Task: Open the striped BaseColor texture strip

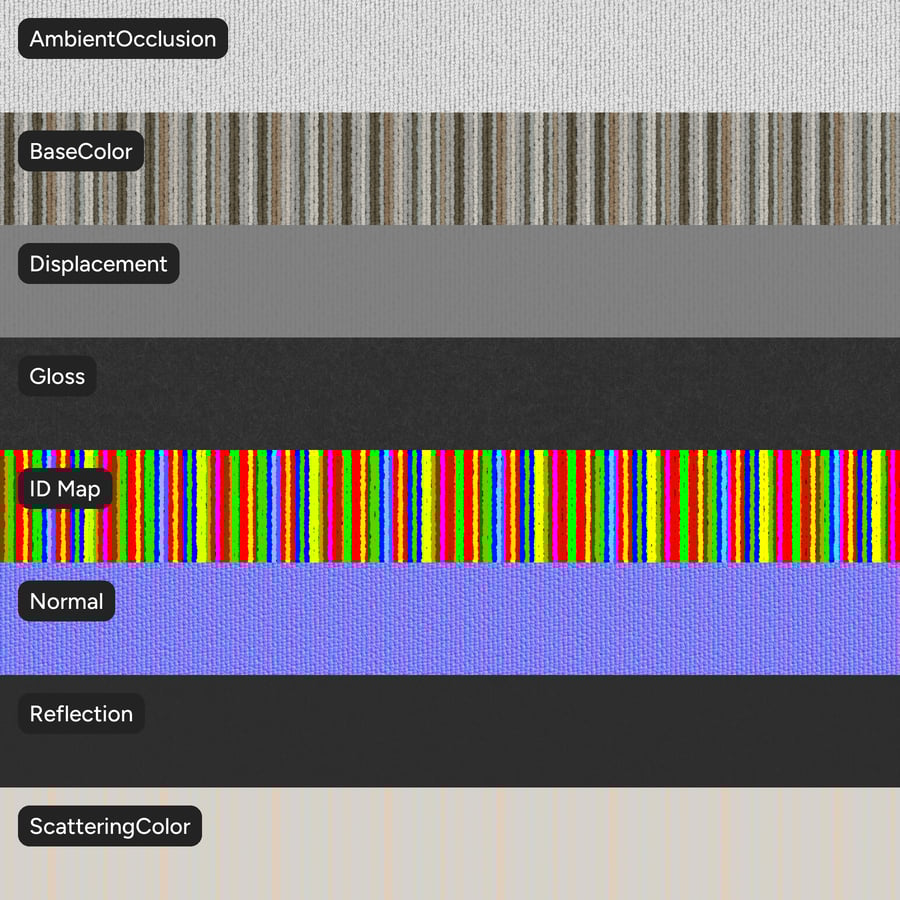Action: pos(450,169)
